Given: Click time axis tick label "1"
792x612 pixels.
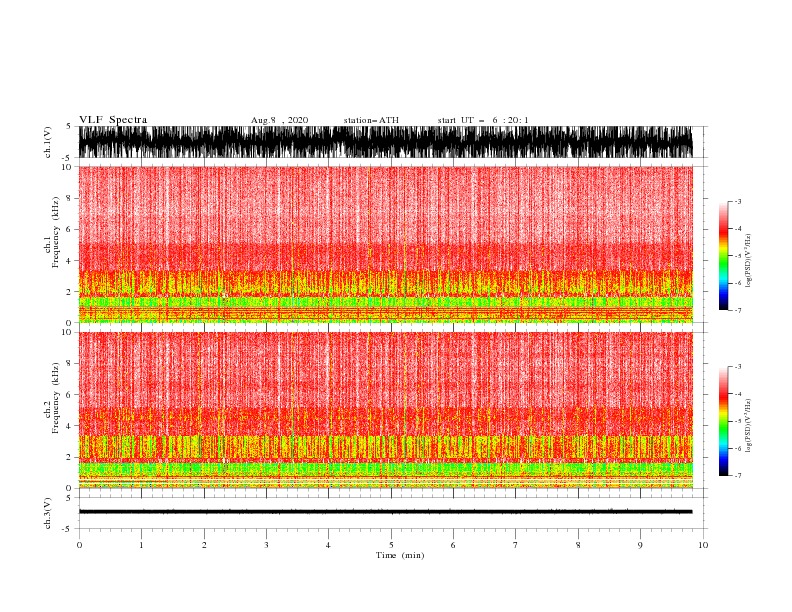Looking at the screenshot, I should pyautogui.click(x=141, y=545).
